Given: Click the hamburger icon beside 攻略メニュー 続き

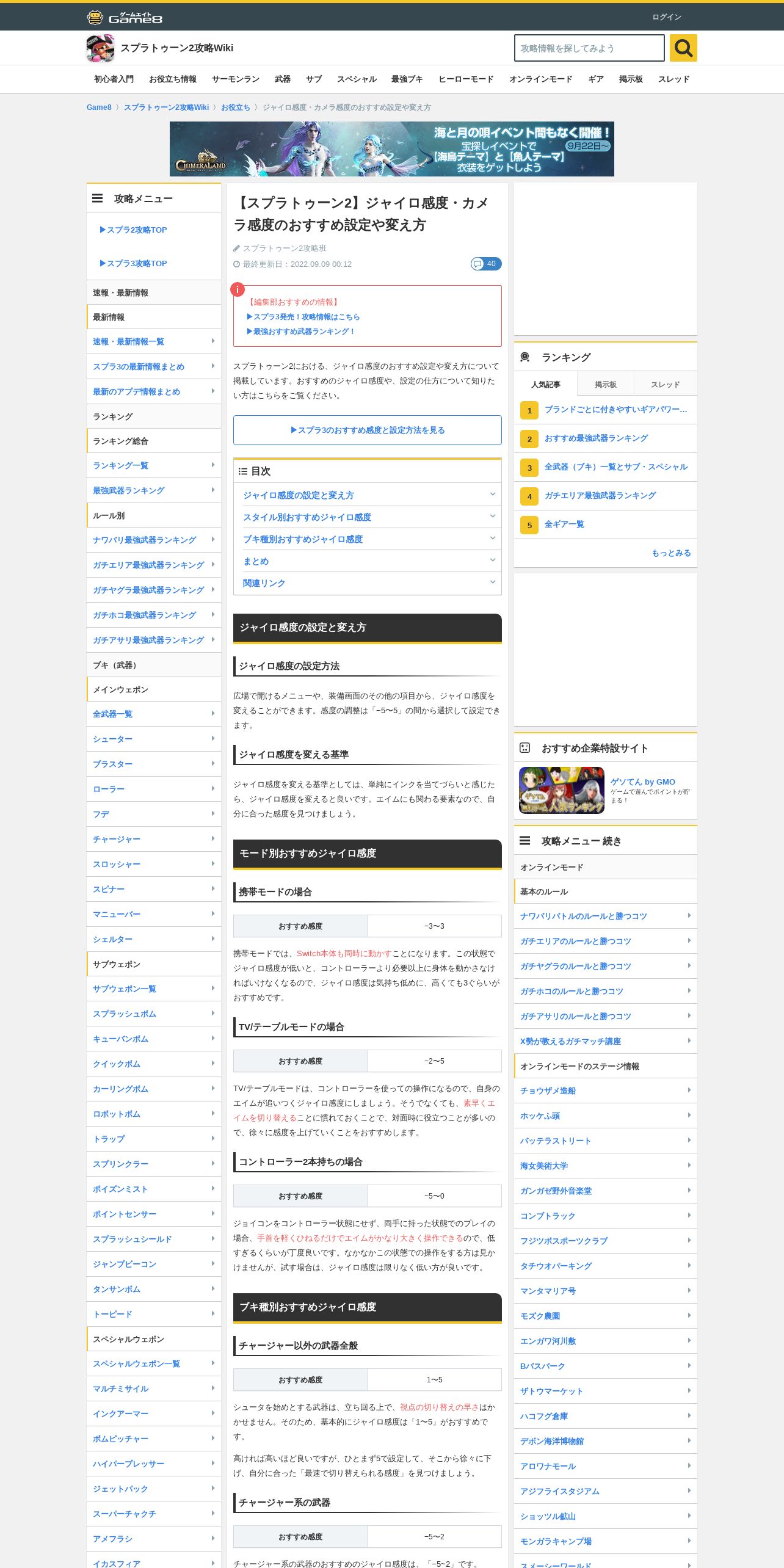Looking at the screenshot, I should pos(525,841).
